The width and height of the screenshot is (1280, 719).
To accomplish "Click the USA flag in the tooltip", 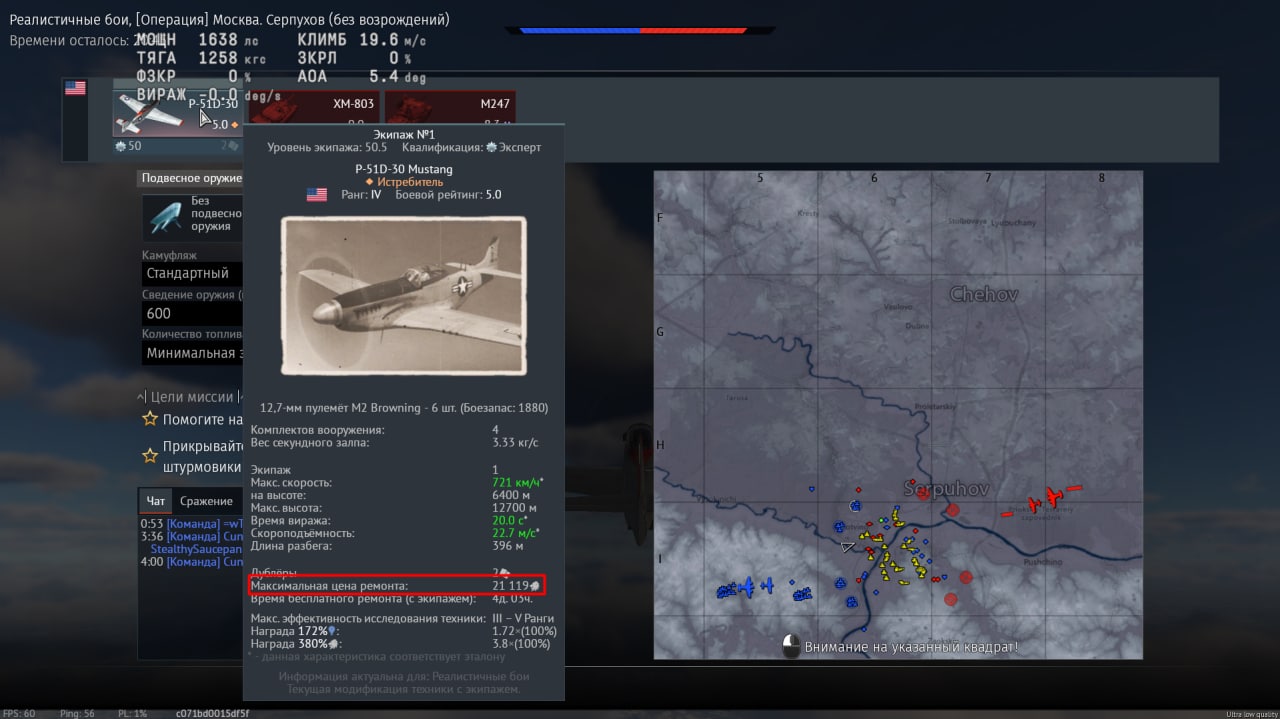I will point(317,195).
